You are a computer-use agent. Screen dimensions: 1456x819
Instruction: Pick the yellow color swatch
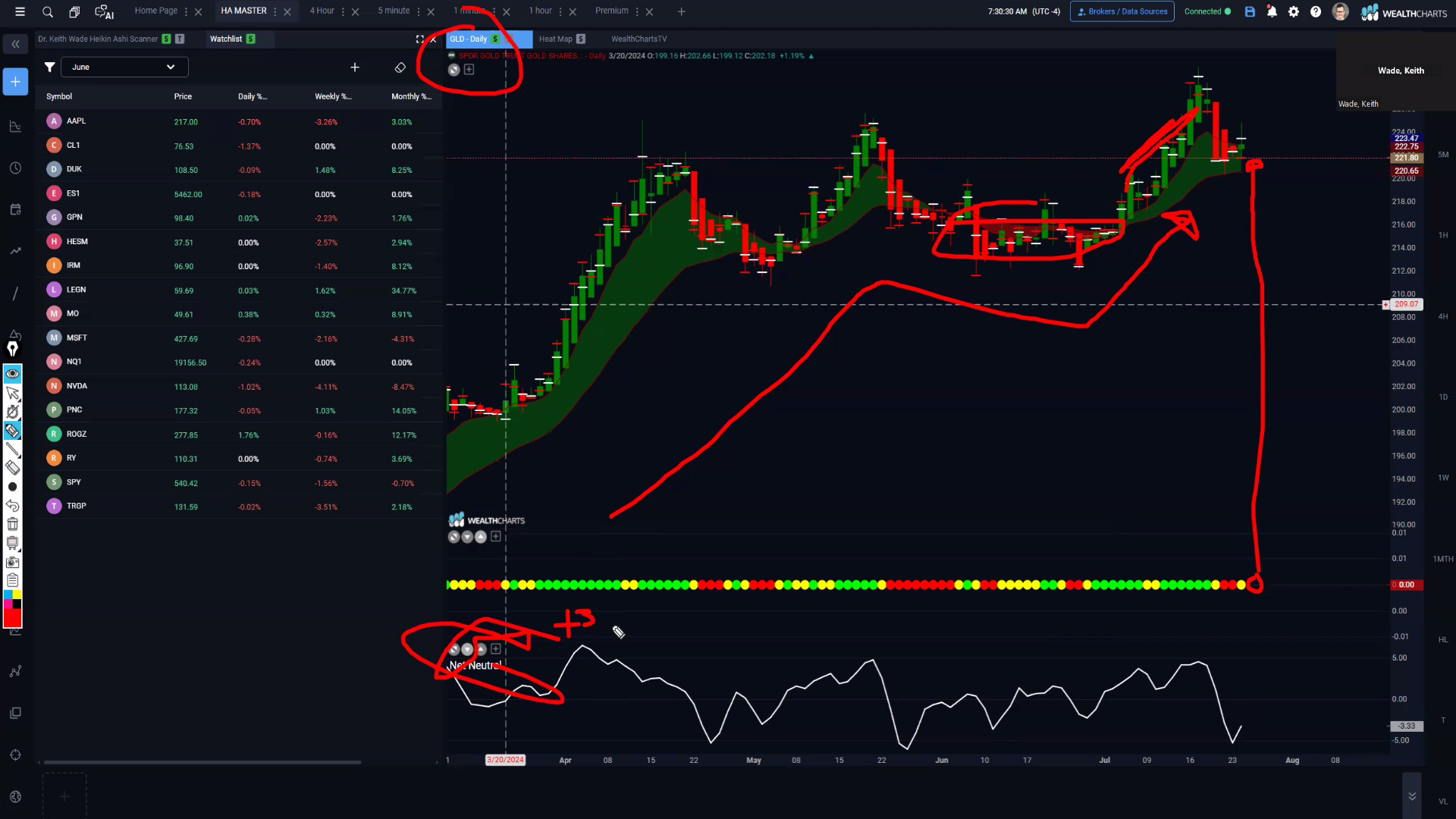click(x=17, y=595)
